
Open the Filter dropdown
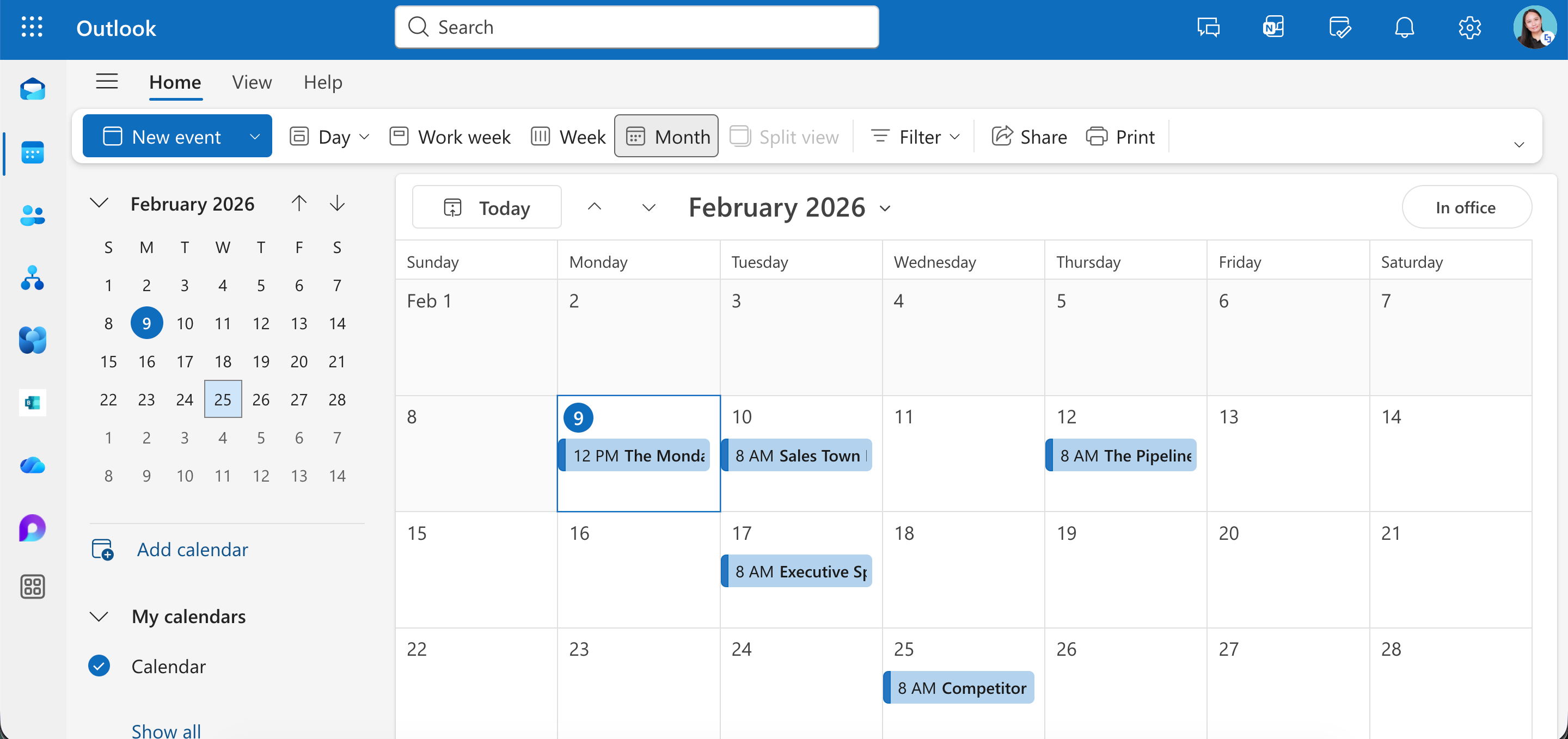[914, 136]
